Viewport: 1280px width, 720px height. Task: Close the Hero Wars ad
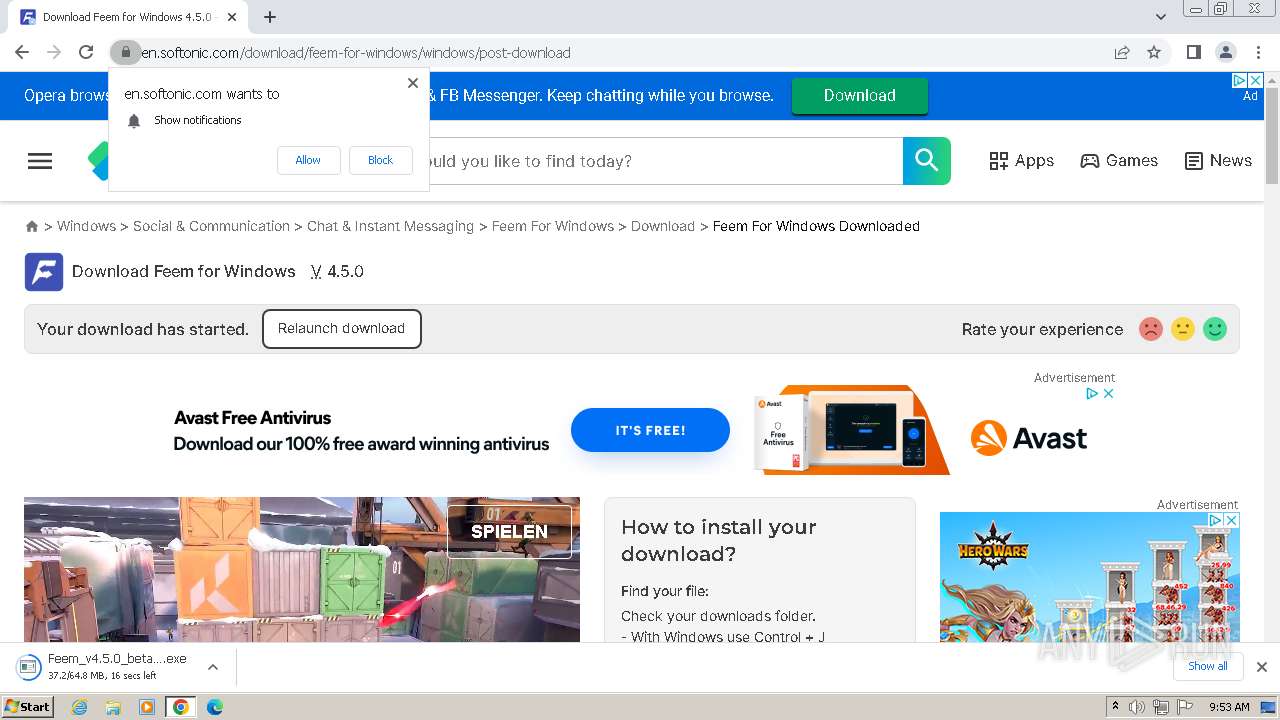1232,521
